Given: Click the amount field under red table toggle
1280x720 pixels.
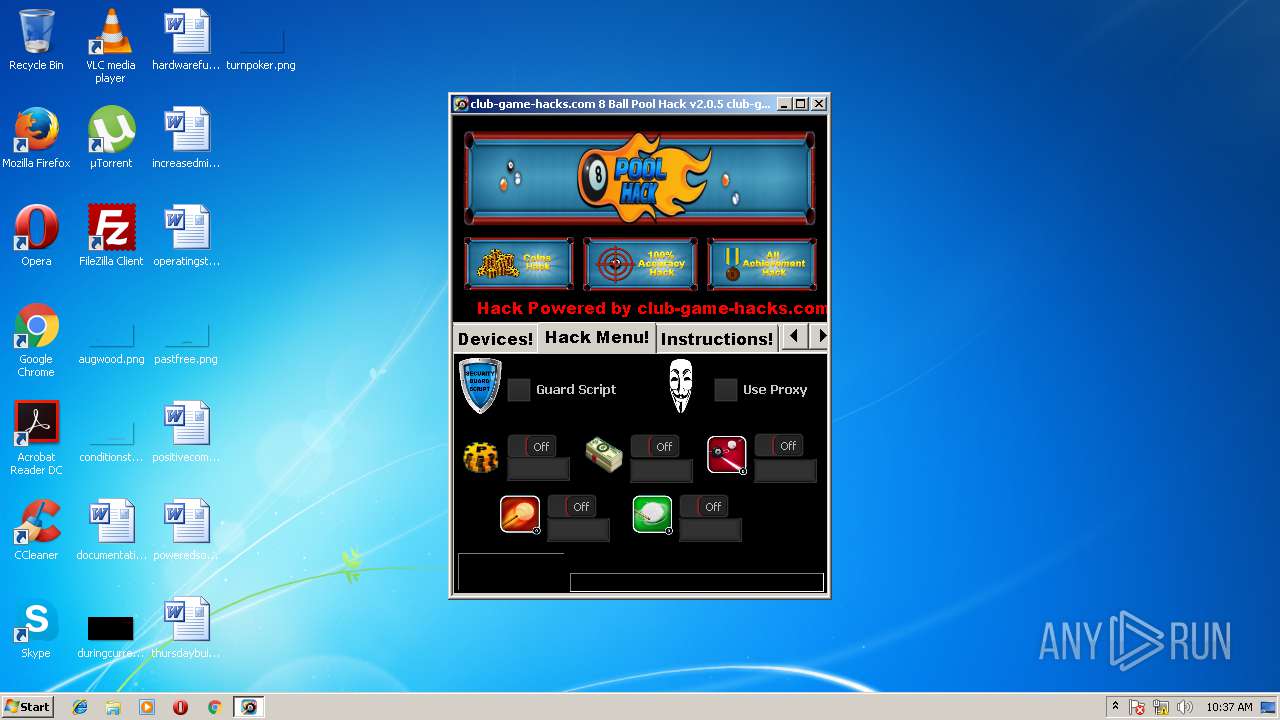Looking at the screenshot, I should (x=786, y=470).
